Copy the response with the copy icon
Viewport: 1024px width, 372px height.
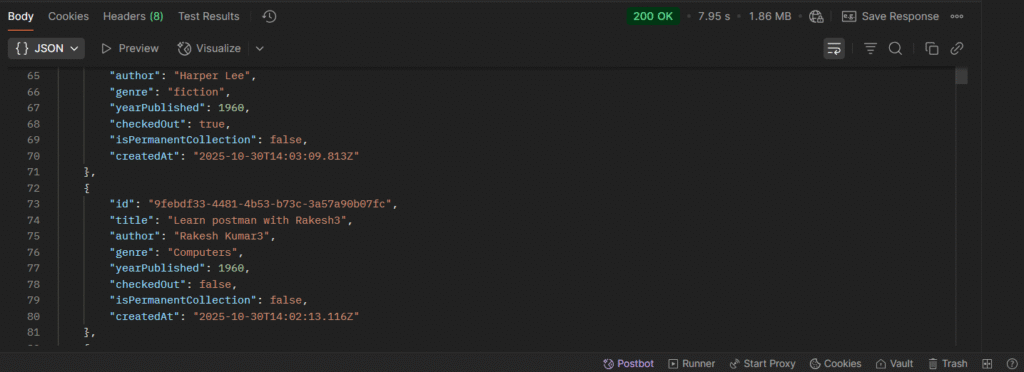tap(932, 48)
